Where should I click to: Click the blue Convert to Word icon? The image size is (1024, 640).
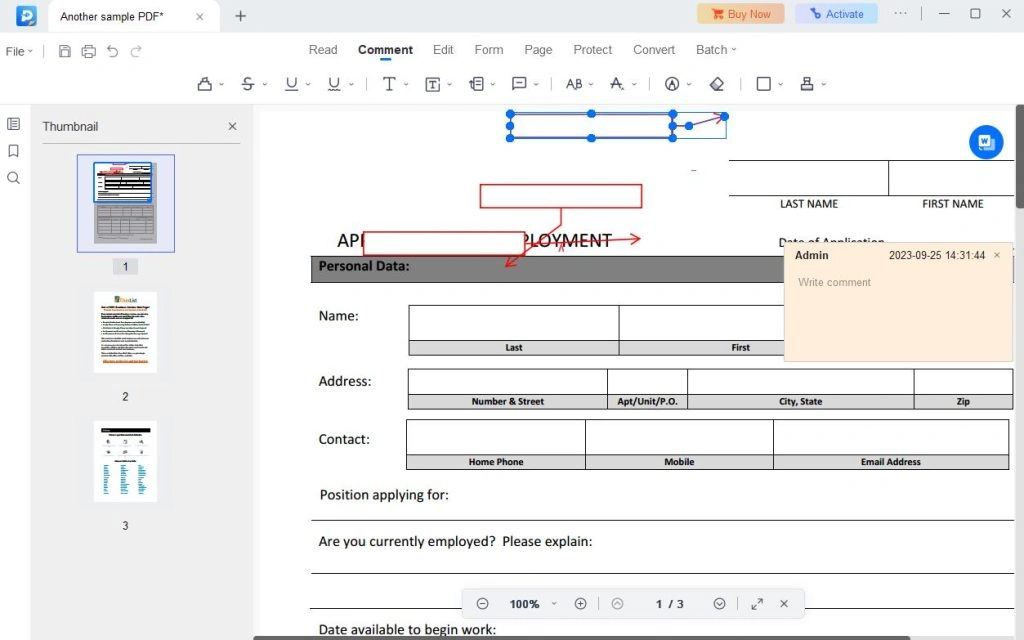point(985,142)
